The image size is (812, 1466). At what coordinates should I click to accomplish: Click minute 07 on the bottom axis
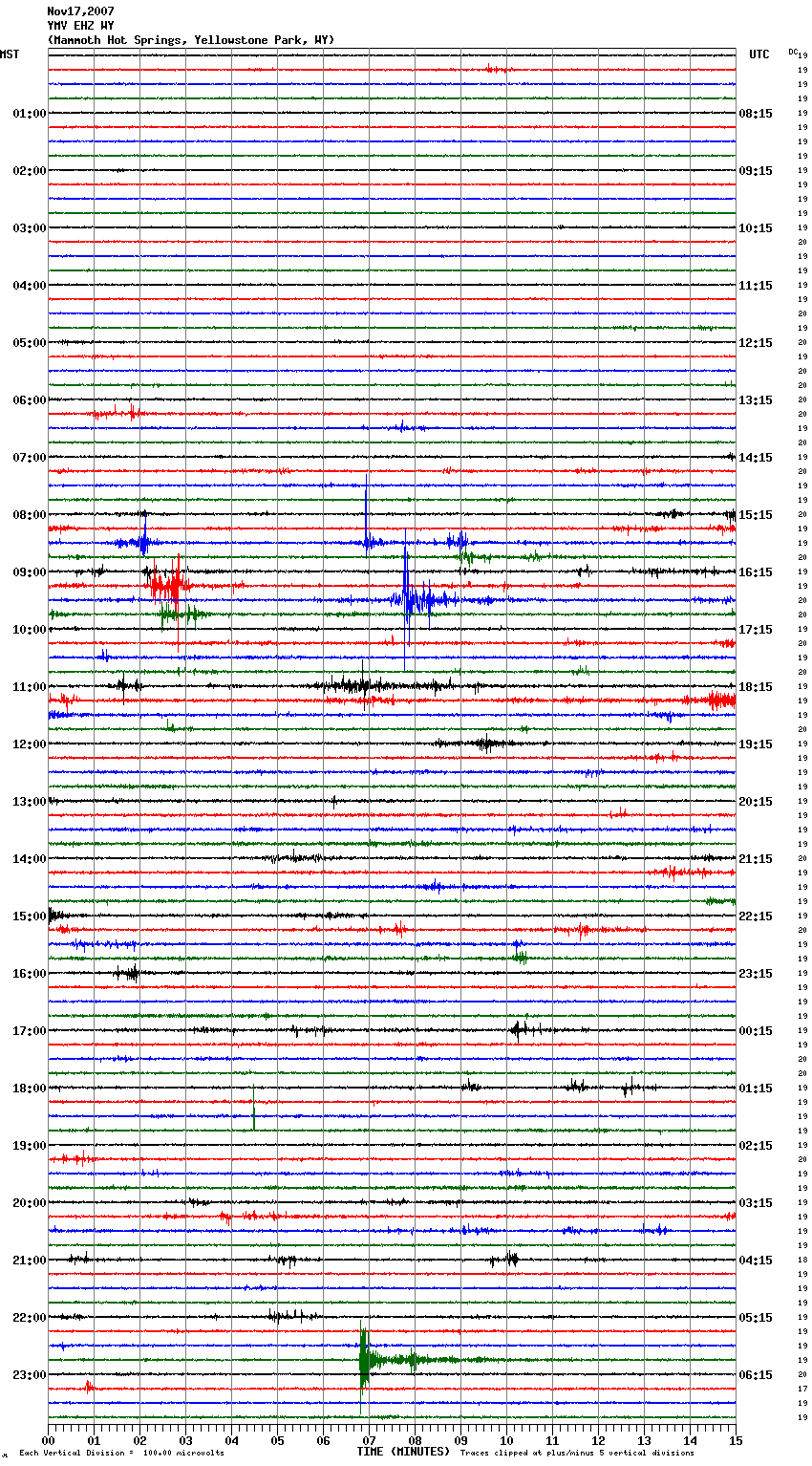click(369, 1440)
